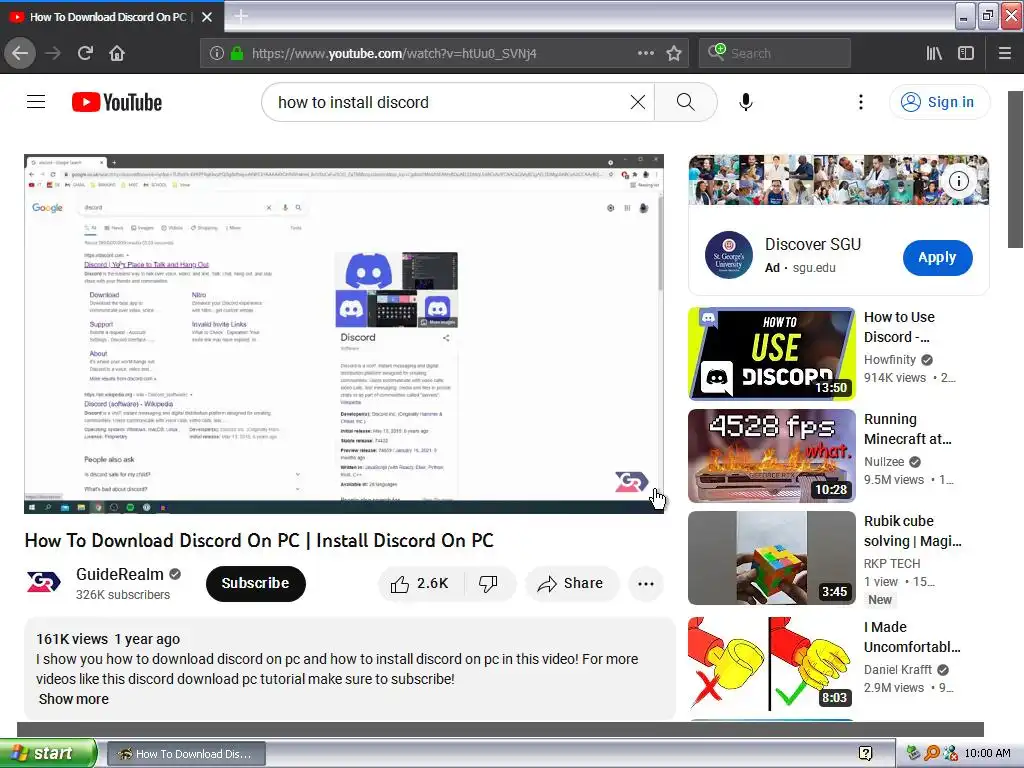The height and width of the screenshot is (768, 1024).
Task: Toggle the browser sidebar icon
Action: tap(966, 54)
